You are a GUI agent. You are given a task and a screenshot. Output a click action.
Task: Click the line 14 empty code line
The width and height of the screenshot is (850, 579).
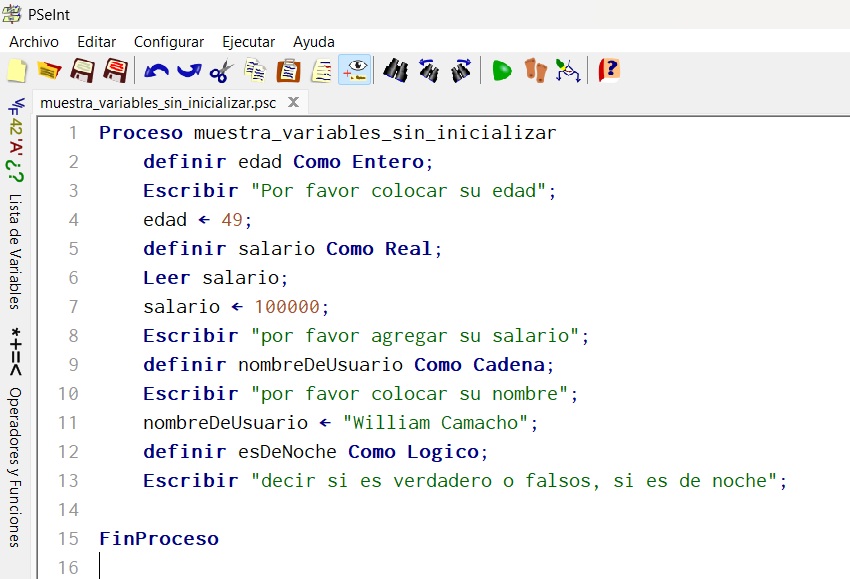(x=400, y=510)
